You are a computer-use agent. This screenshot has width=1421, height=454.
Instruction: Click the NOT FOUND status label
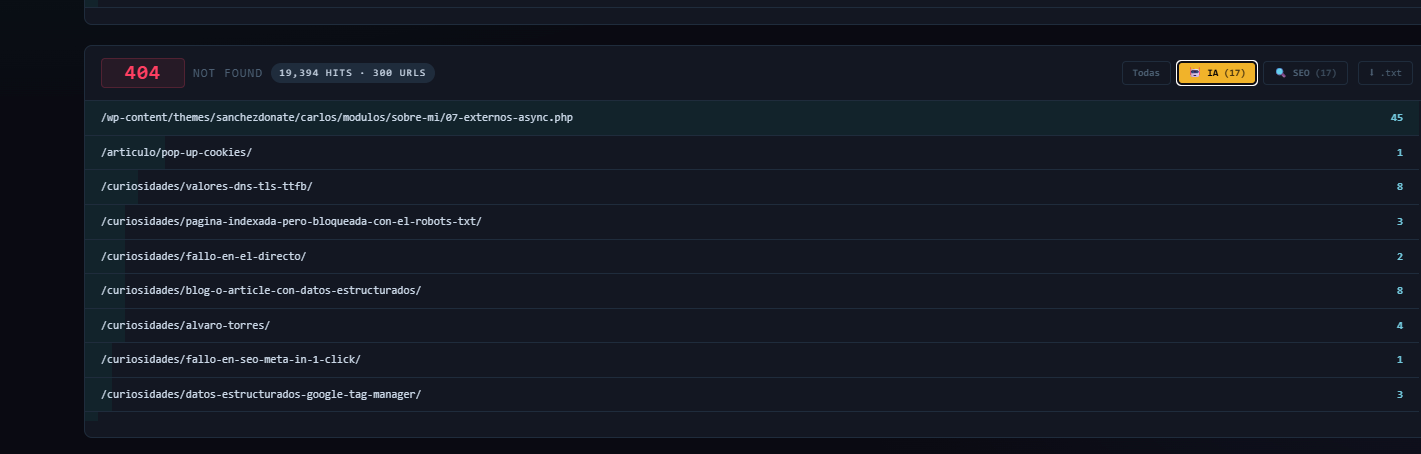click(228, 73)
